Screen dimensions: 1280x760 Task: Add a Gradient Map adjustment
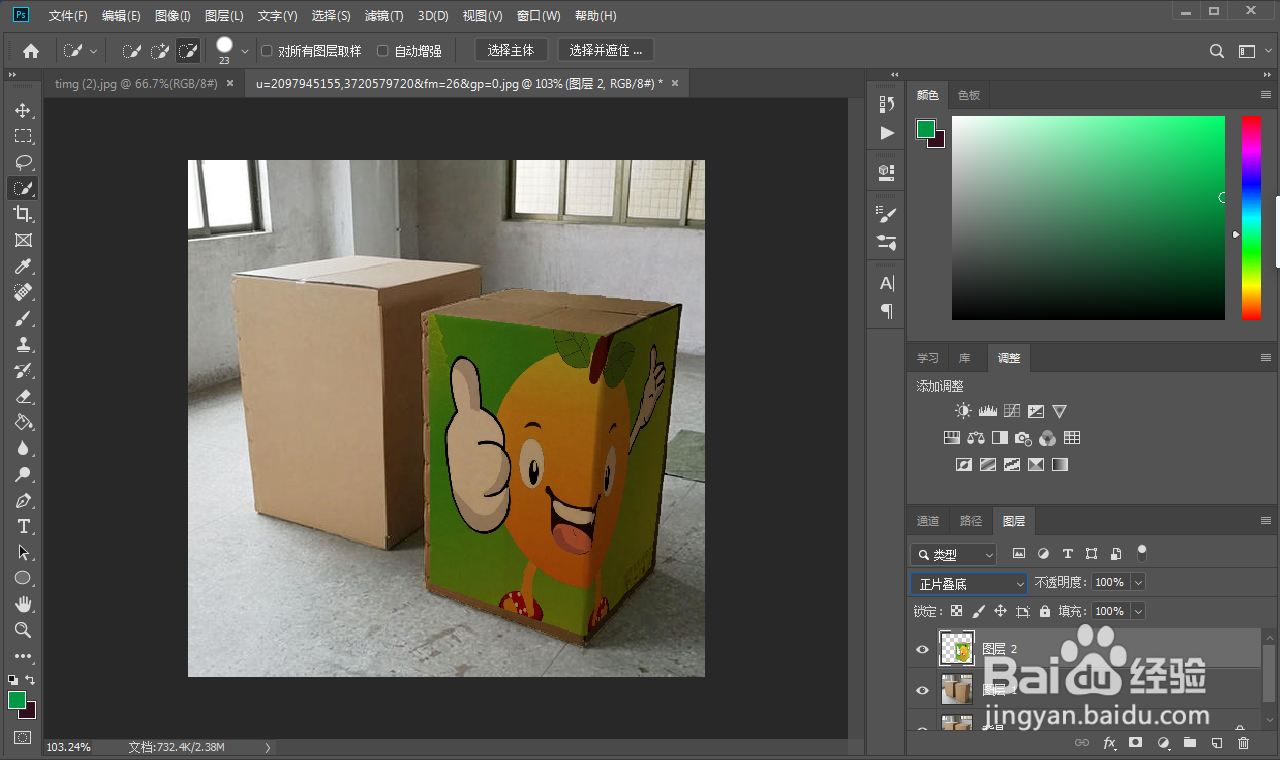tap(1060, 465)
